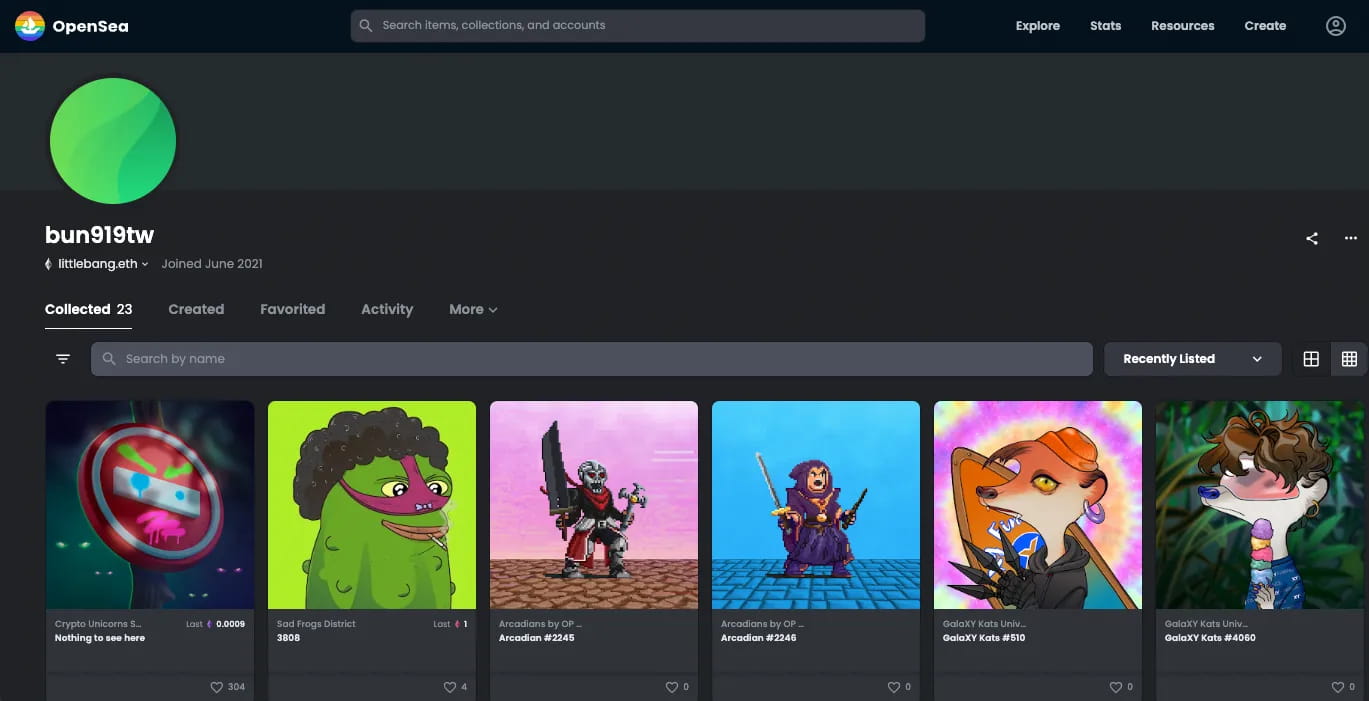Open the Resources menu
The image size is (1369, 701).
click(1183, 26)
